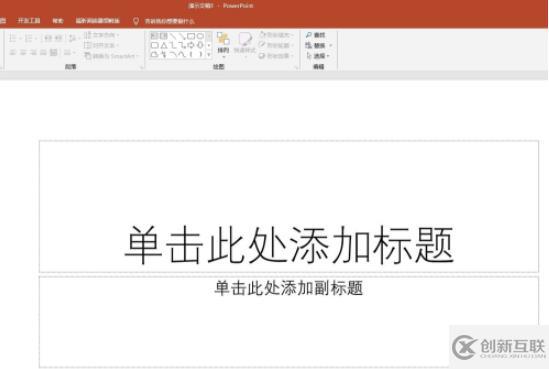Click the Tell Me lightbulb icon
The height and width of the screenshot is (369, 549).
tap(136, 21)
